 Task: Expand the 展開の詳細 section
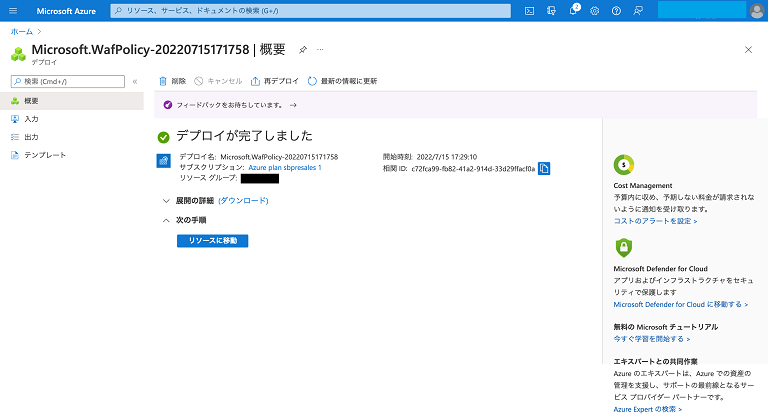coord(166,200)
